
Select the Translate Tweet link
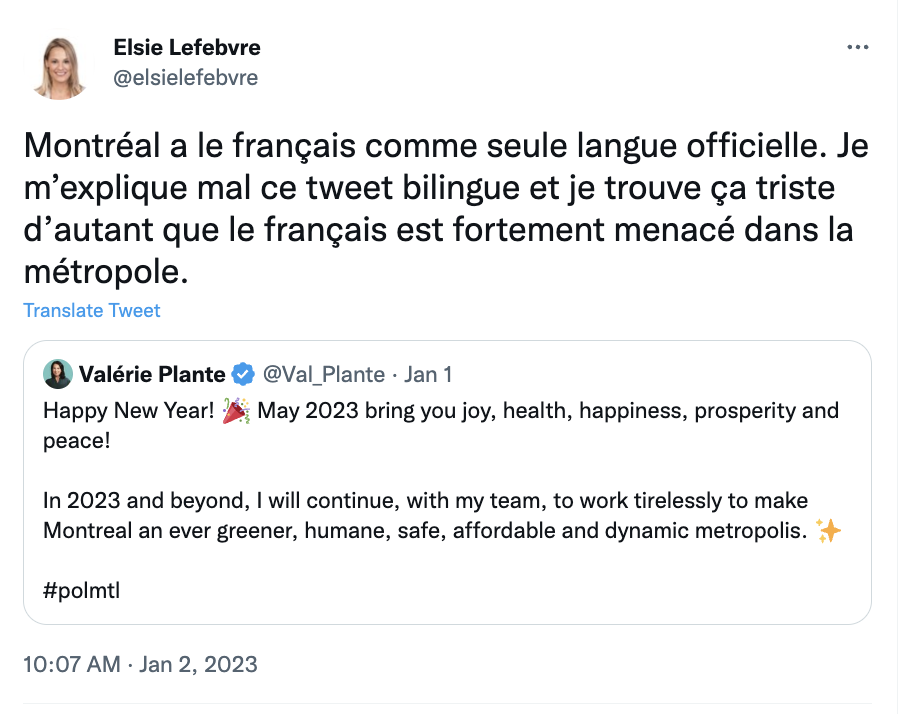click(x=92, y=310)
